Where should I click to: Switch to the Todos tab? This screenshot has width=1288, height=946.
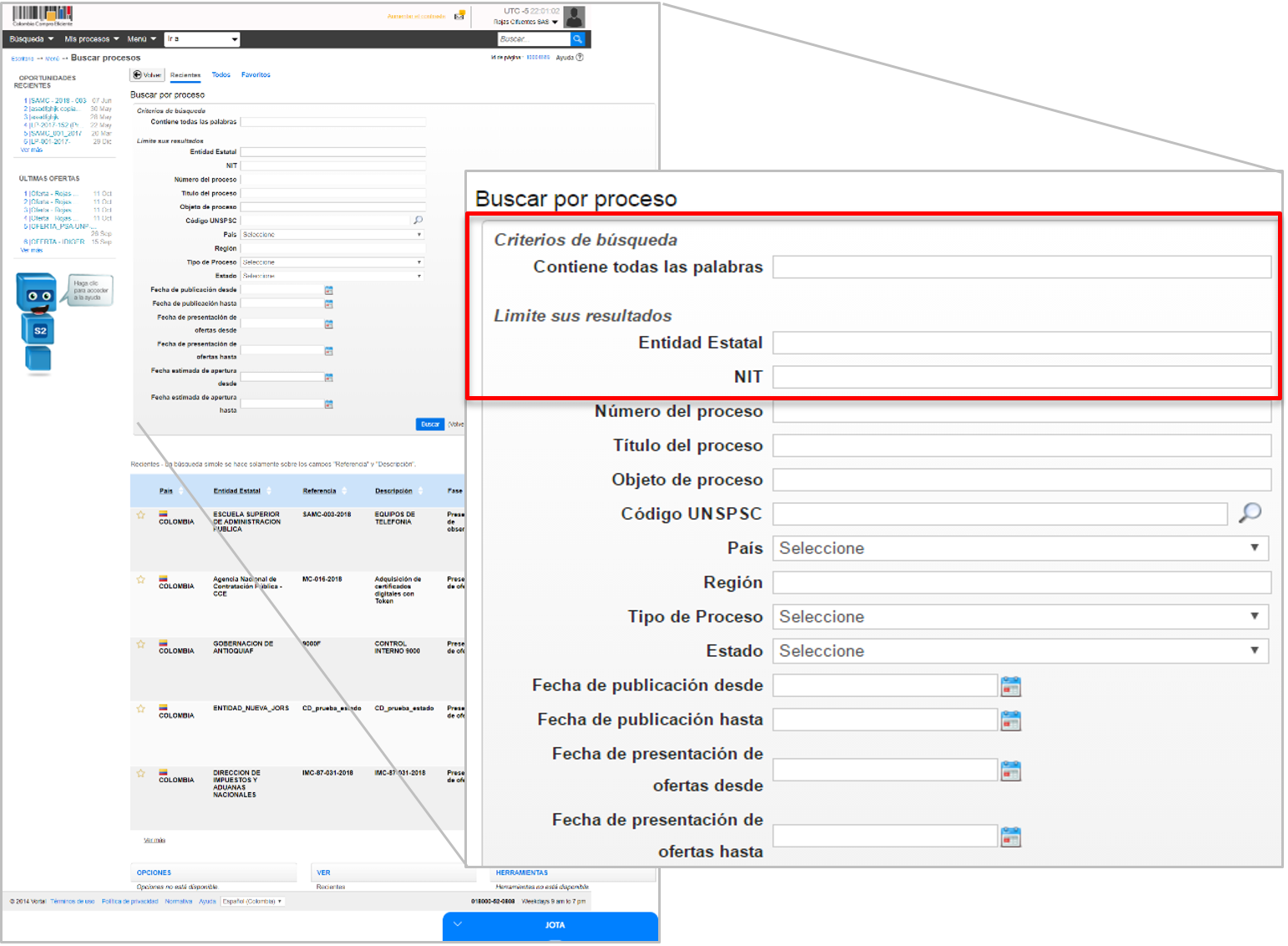tap(221, 75)
